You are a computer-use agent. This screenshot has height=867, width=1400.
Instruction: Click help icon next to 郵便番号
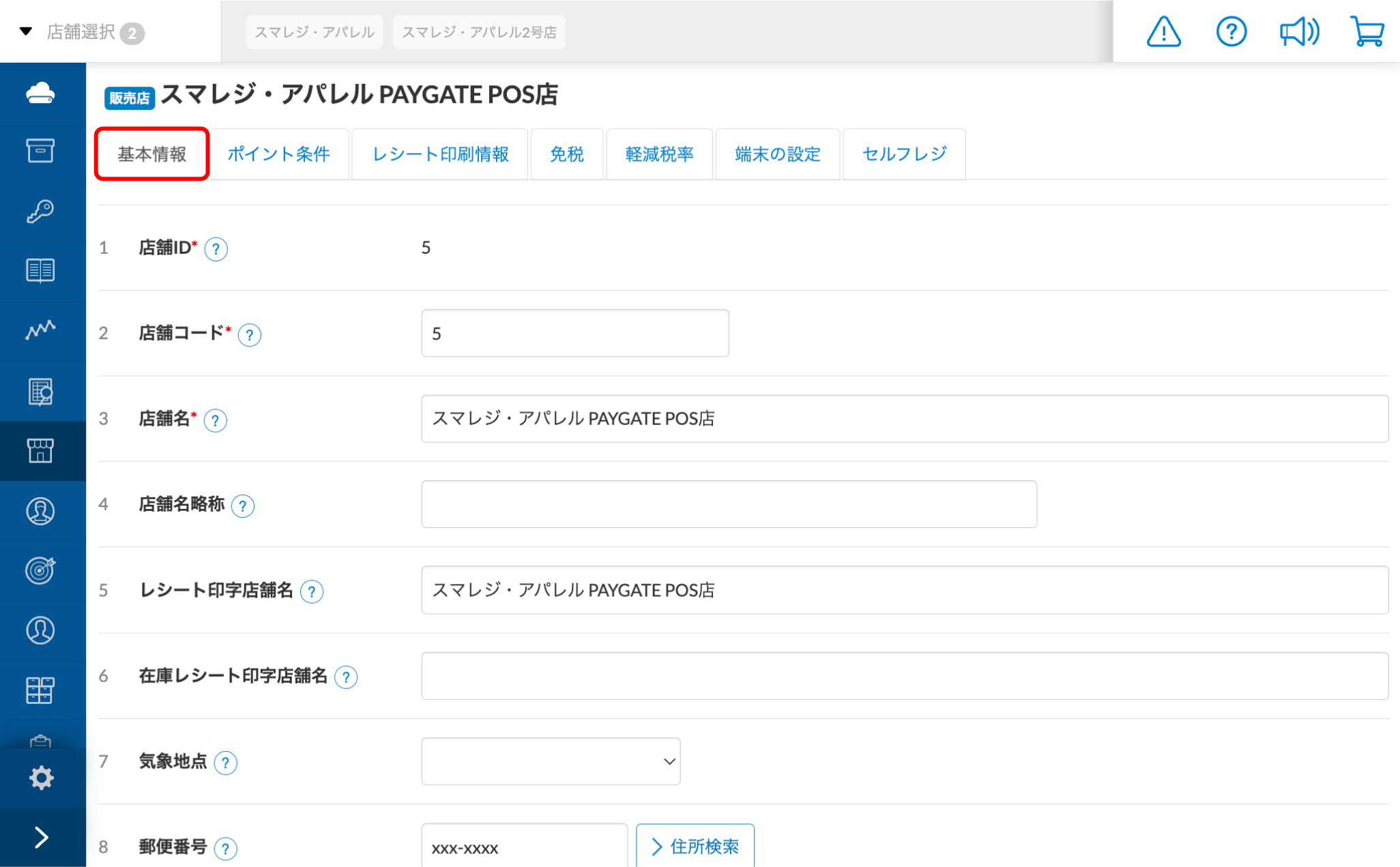pyautogui.click(x=226, y=849)
